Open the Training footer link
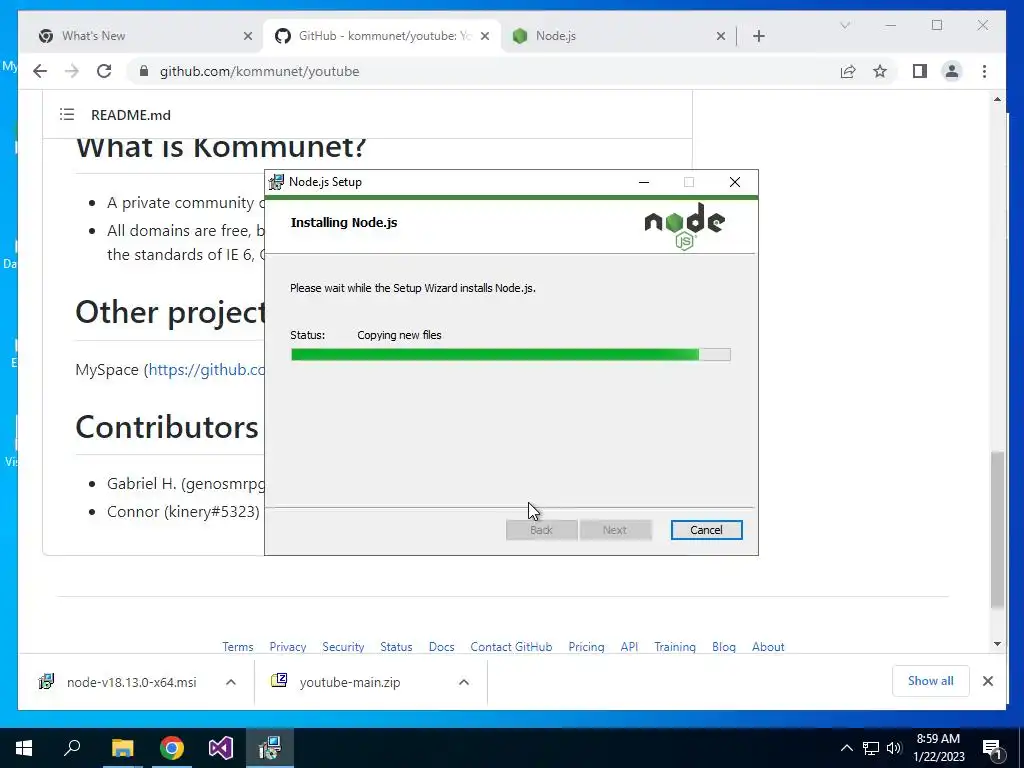Image resolution: width=1024 pixels, height=768 pixels. pos(675,647)
